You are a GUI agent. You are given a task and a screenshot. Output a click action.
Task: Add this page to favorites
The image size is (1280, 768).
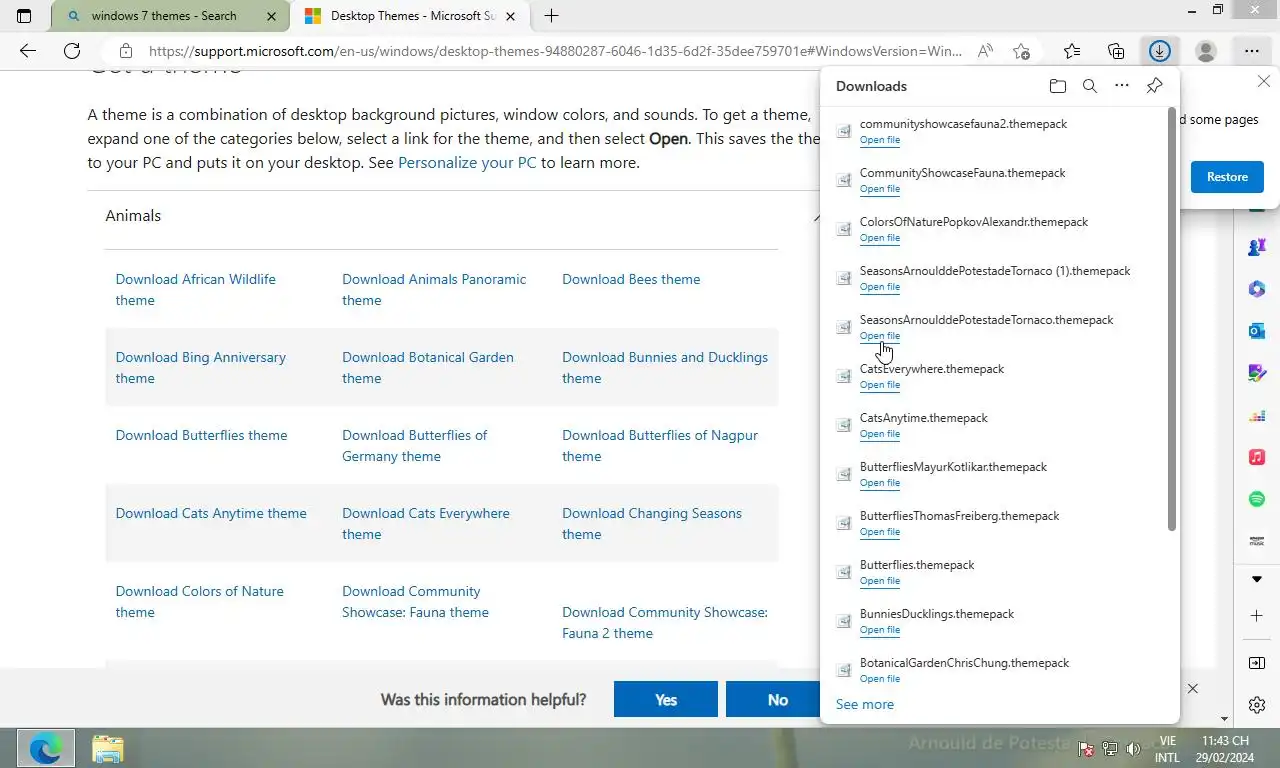coord(1021,51)
